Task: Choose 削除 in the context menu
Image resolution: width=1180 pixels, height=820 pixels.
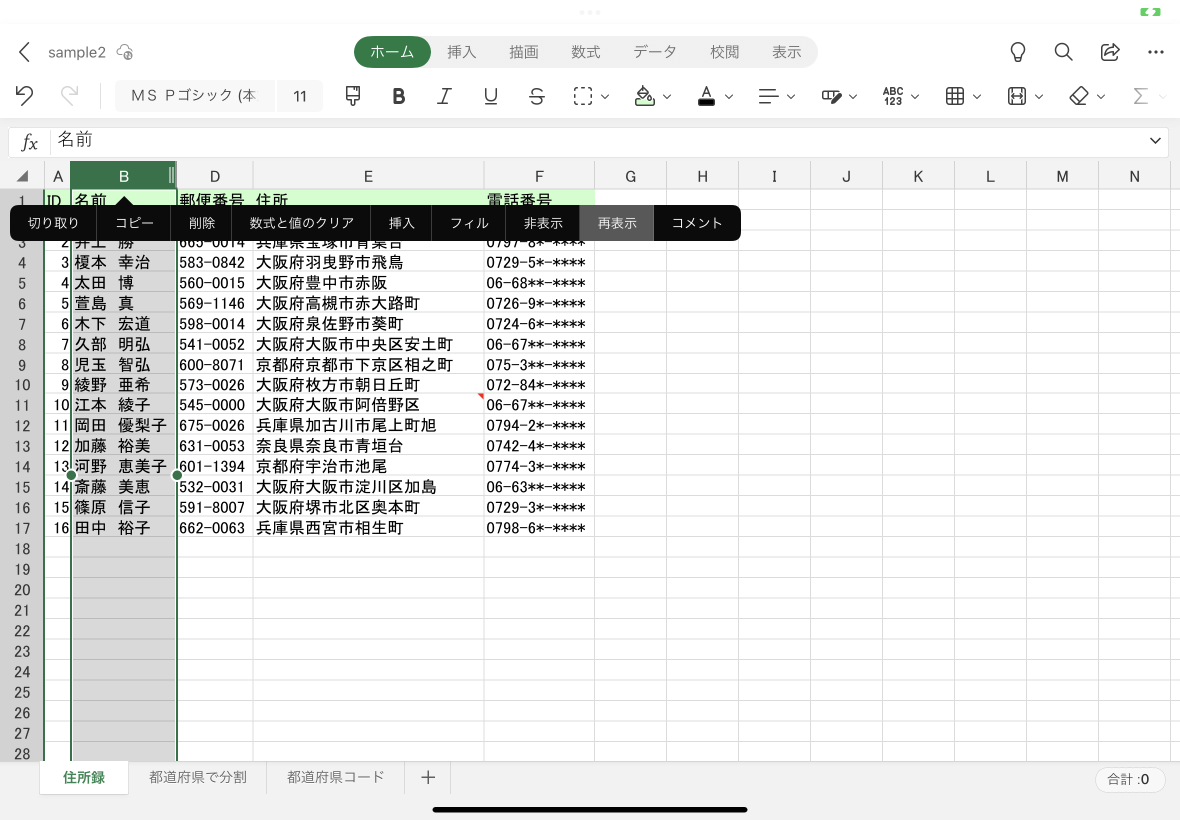Action: [202, 223]
